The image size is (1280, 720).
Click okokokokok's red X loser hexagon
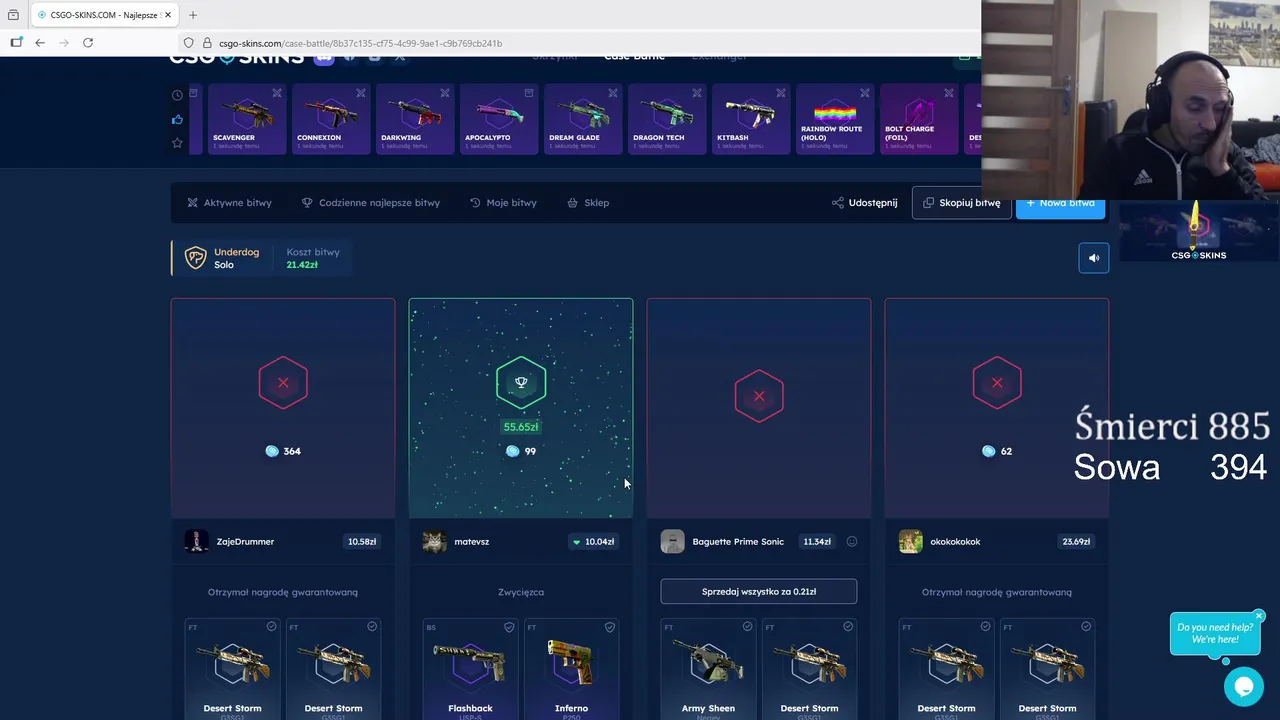click(x=997, y=382)
